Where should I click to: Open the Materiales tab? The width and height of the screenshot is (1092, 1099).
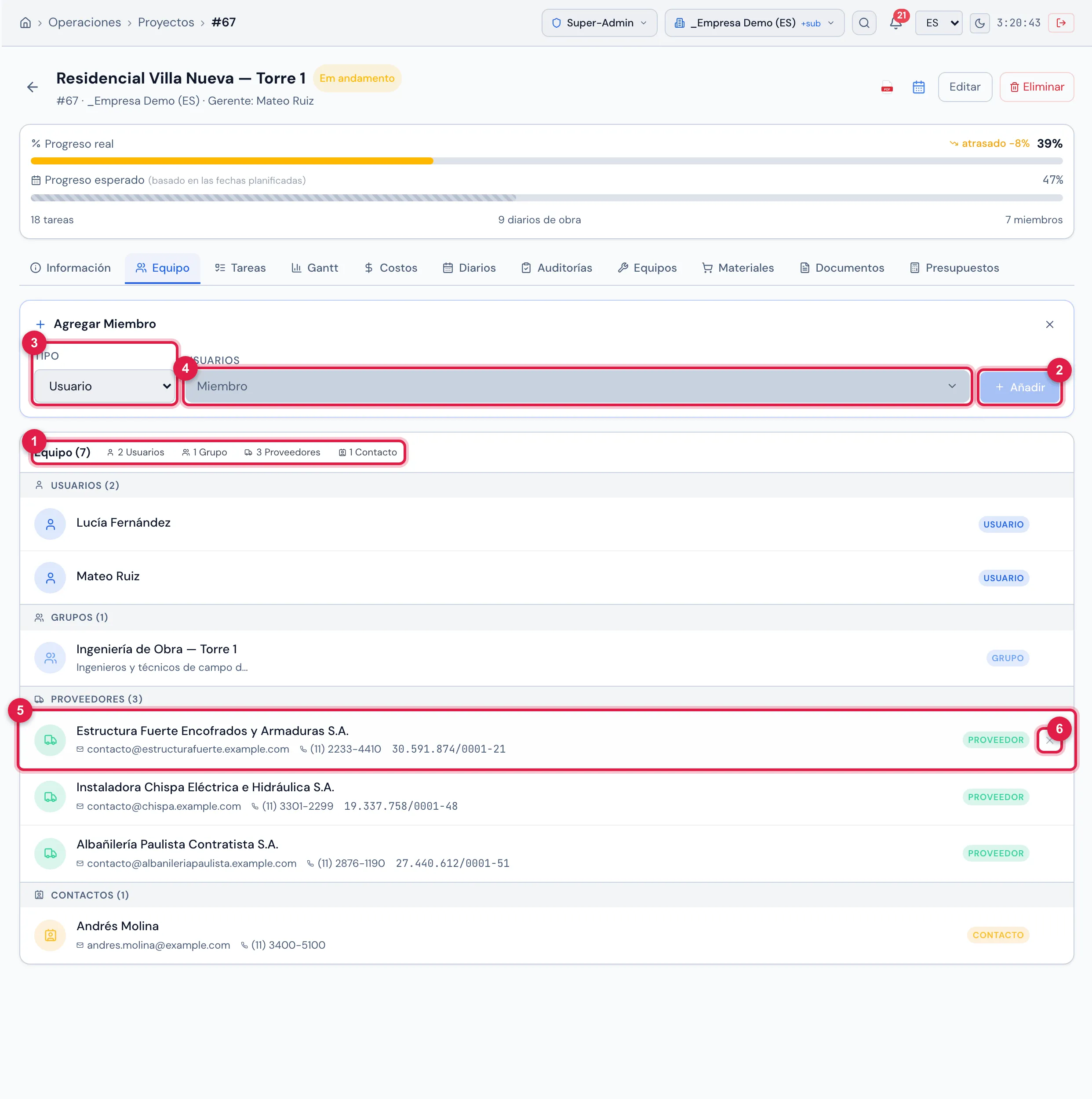tap(738, 268)
